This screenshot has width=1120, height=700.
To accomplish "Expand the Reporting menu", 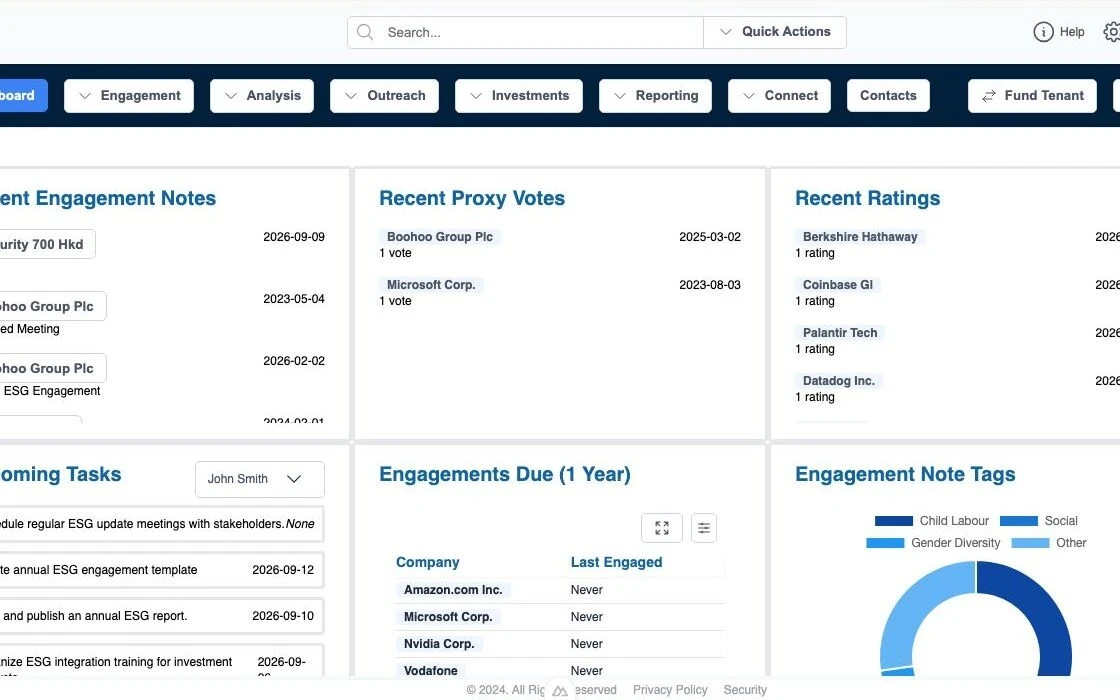I will tap(655, 96).
